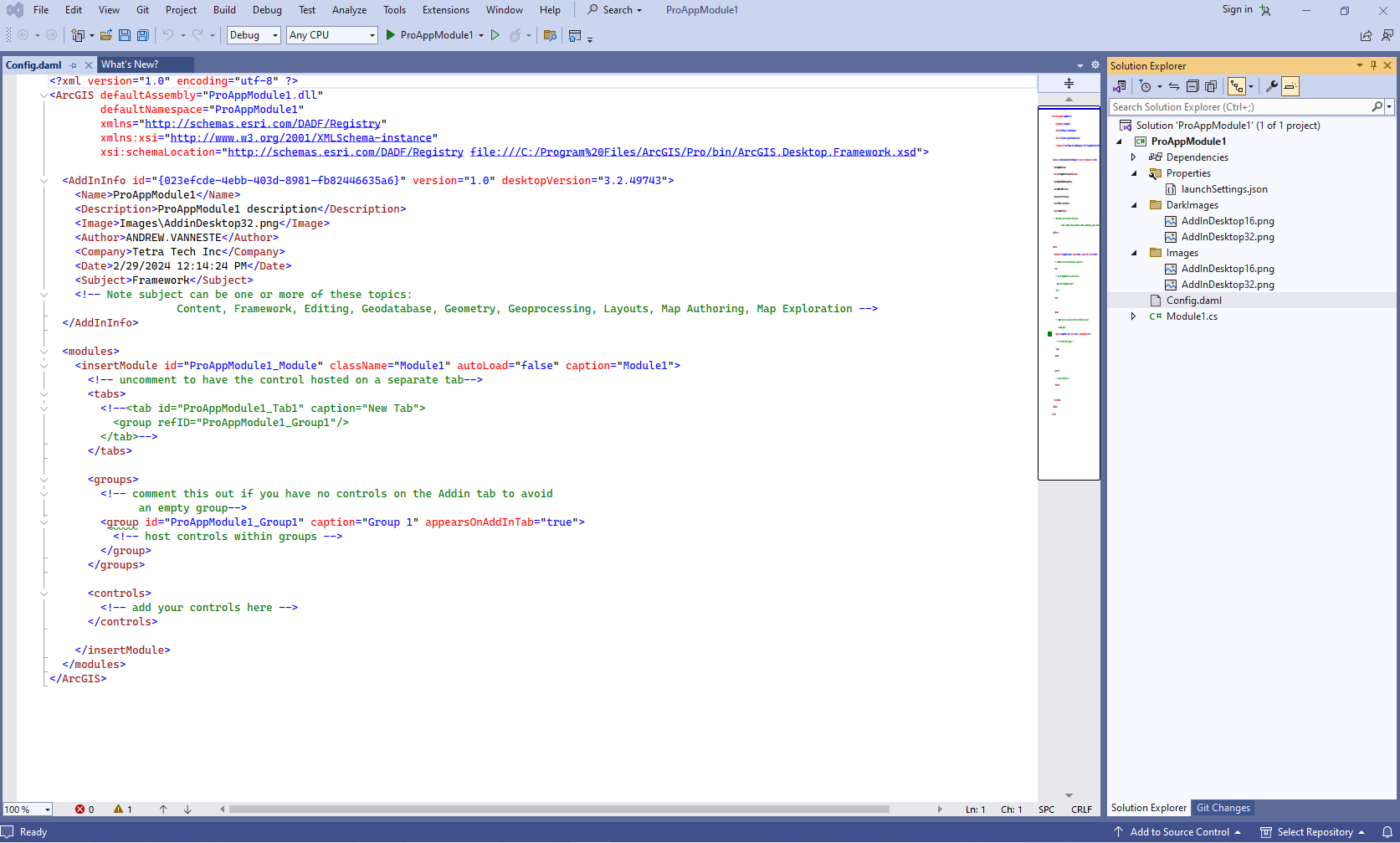This screenshot has height=843, width=1400.
Task: Select launchSettings.json in Solution Explorer
Action: pyautogui.click(x=1224, y=189)
